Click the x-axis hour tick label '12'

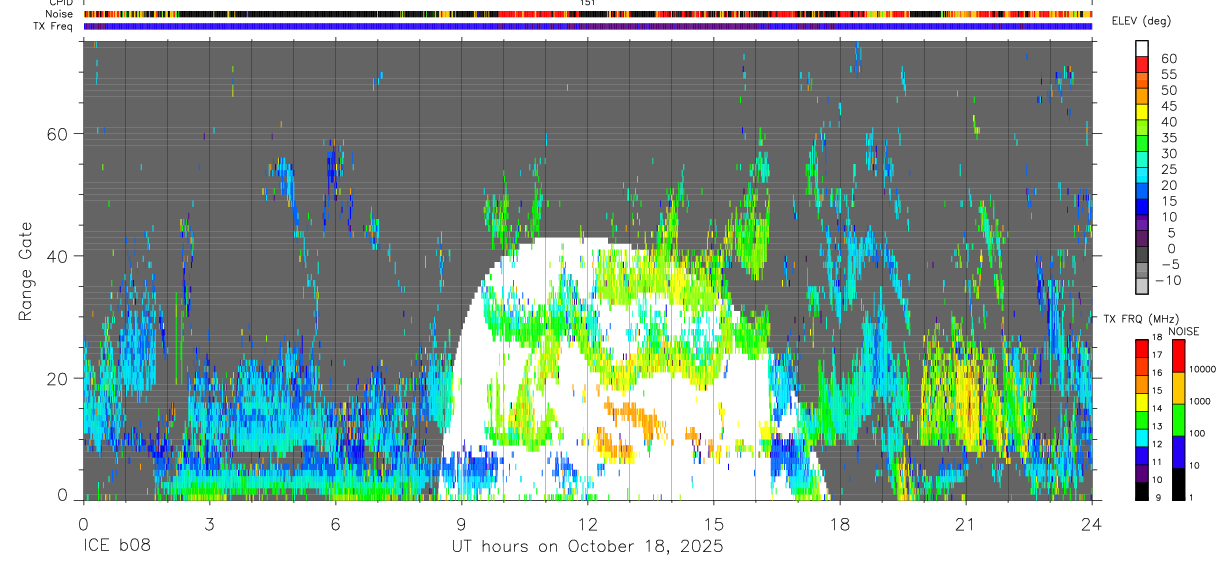point(587,524)
